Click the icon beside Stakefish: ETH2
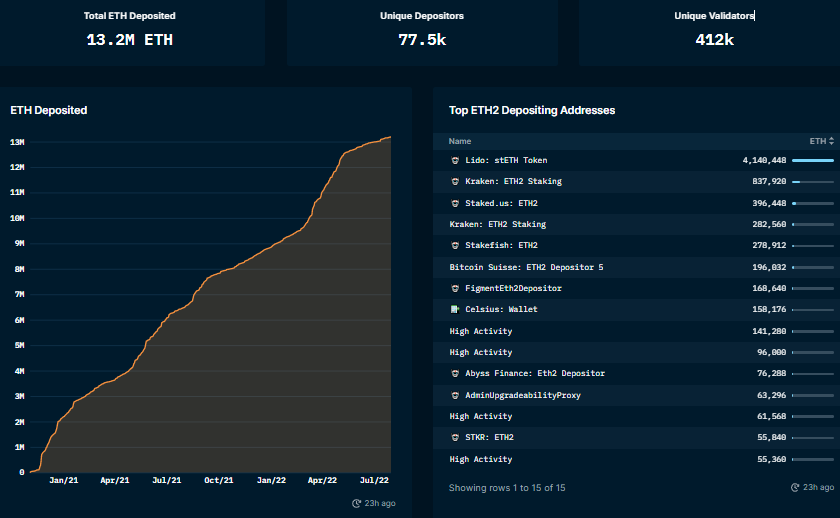 click(x=455, y=245)
